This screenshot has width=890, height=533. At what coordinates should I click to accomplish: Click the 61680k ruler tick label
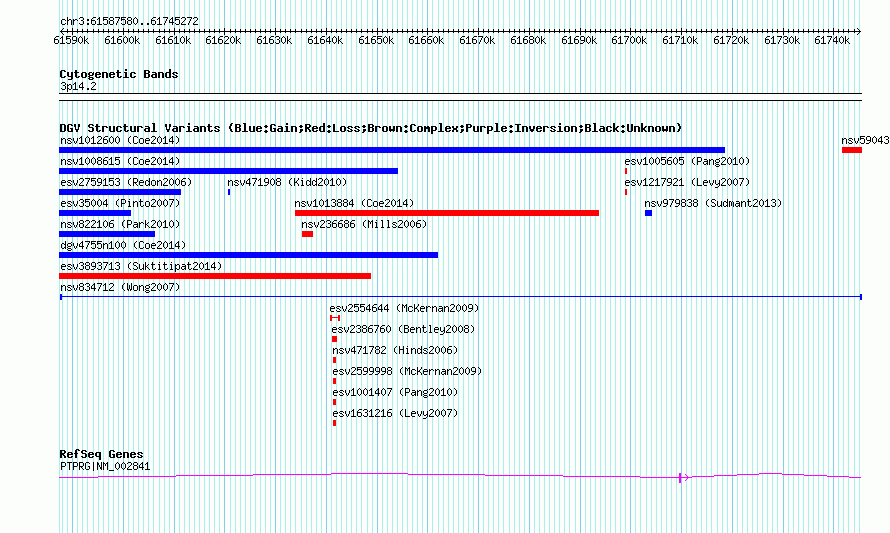(x=528, y=40)
